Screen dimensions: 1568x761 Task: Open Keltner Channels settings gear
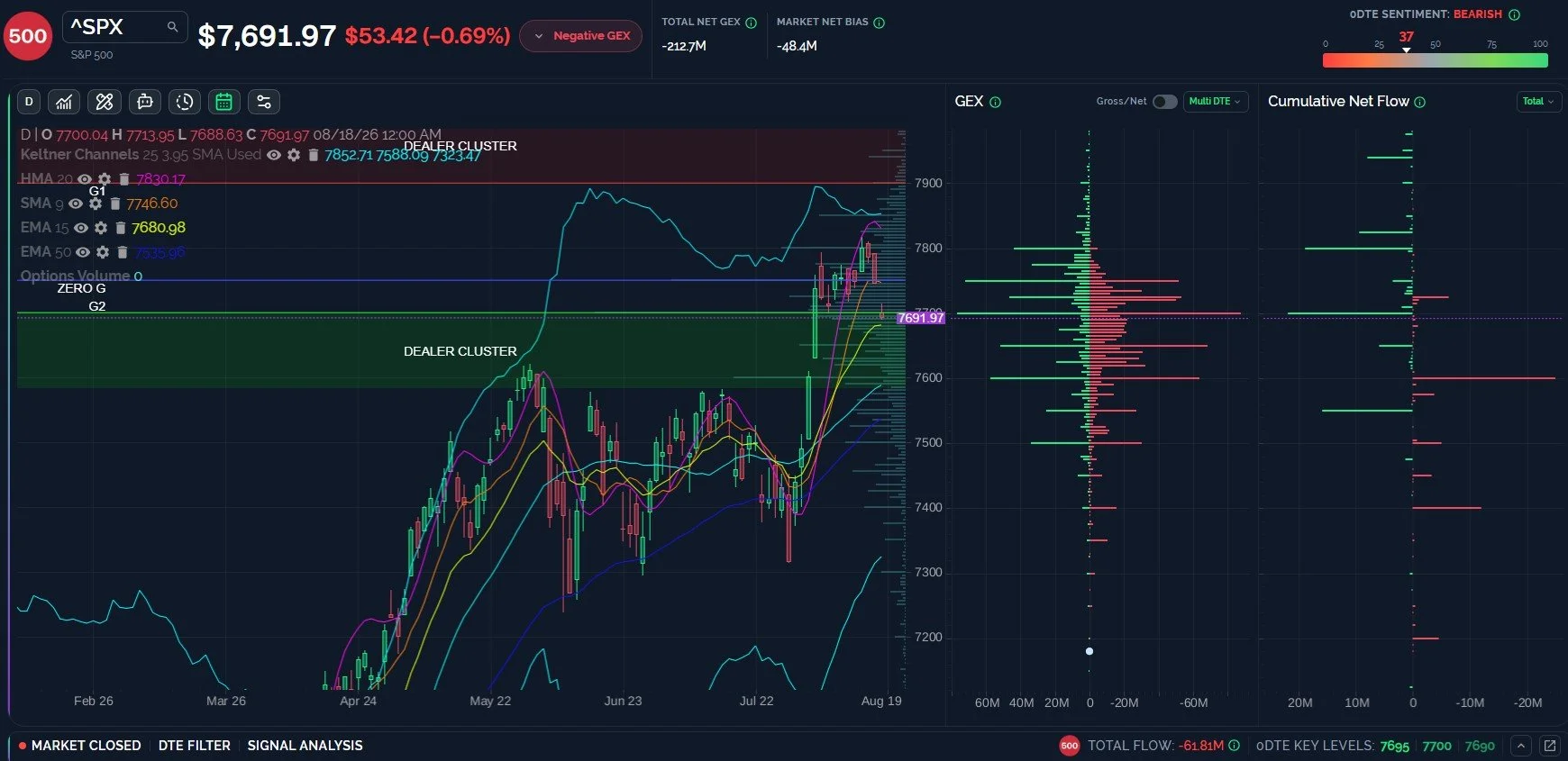tap(294, 155)
